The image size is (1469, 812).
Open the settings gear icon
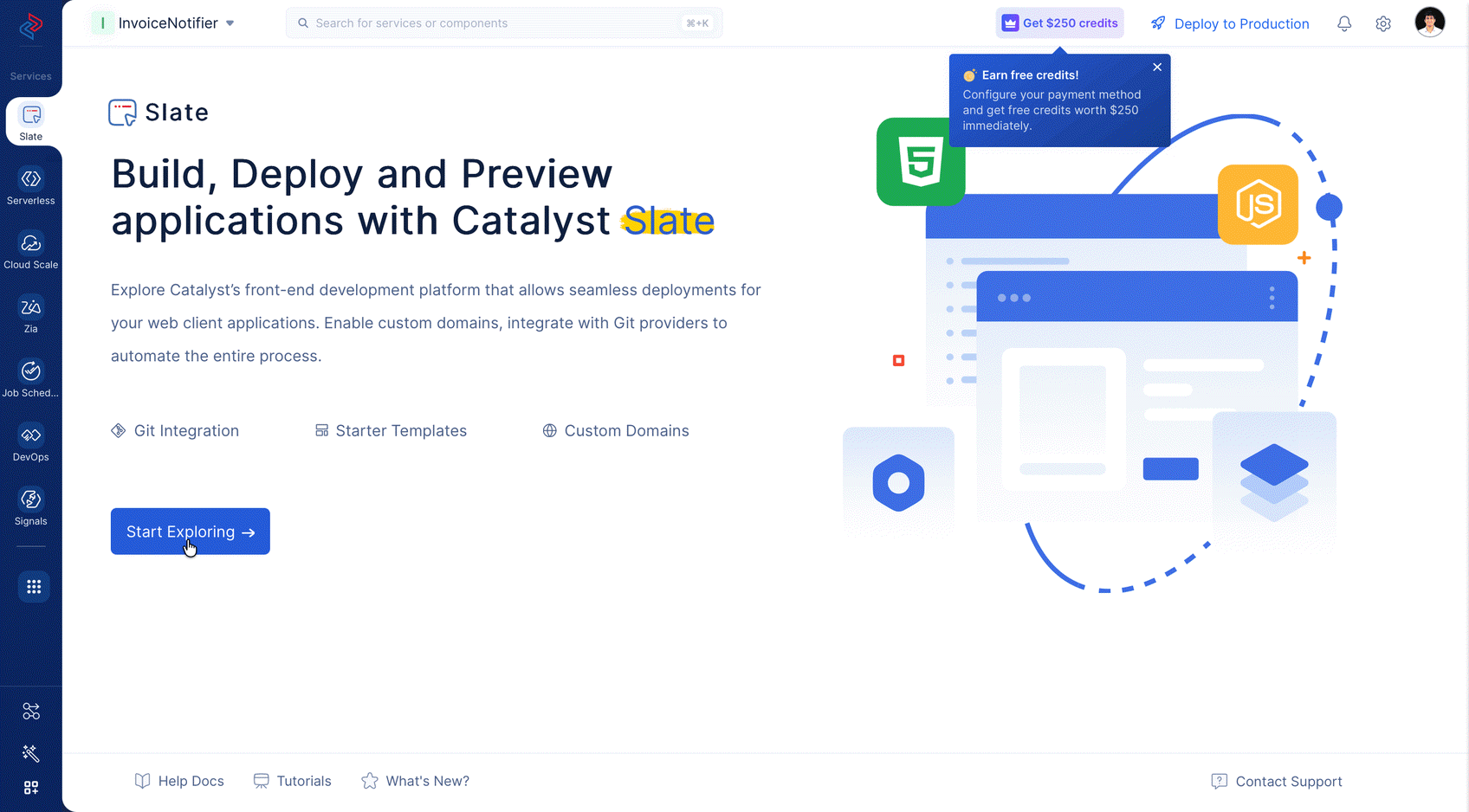point(1383,23)
